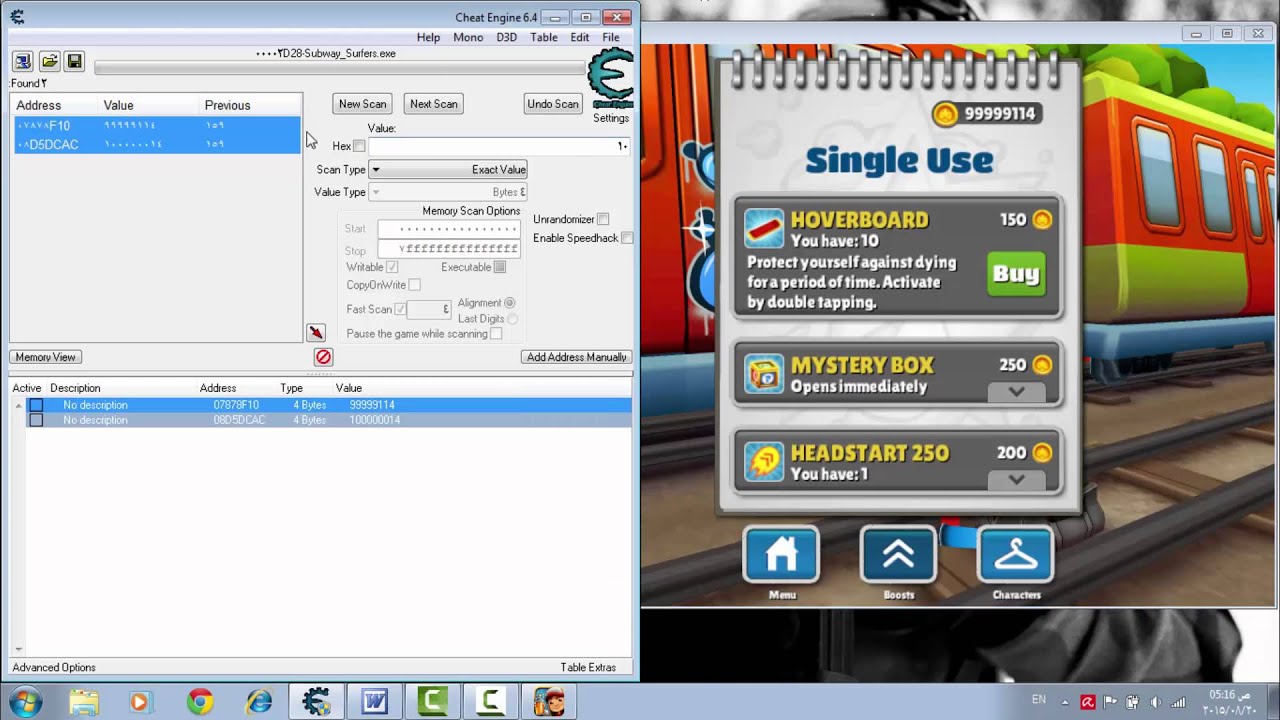Select the Last Digits radio button

(x=512, y=319)
